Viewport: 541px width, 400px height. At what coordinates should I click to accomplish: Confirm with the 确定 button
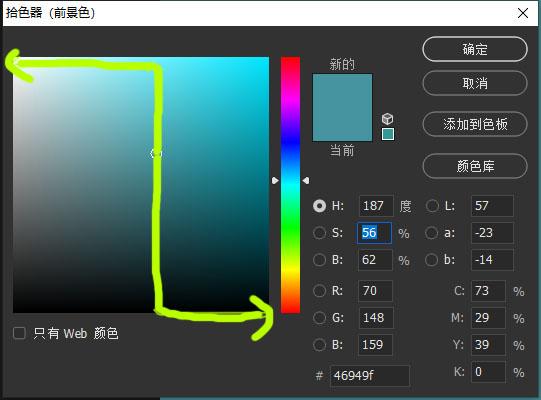click(475, 49)
